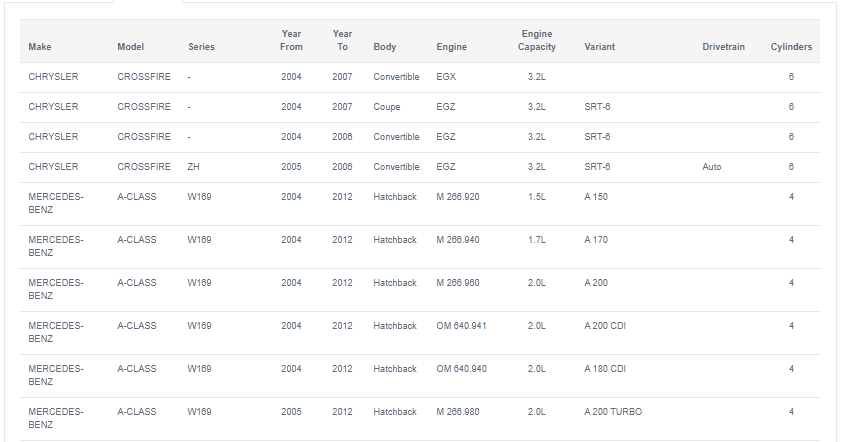This screenshot has height=442, width=844.
Task: Click the M 266.940 engine cell
Action: pyautogui.click(x=458, y=240)
